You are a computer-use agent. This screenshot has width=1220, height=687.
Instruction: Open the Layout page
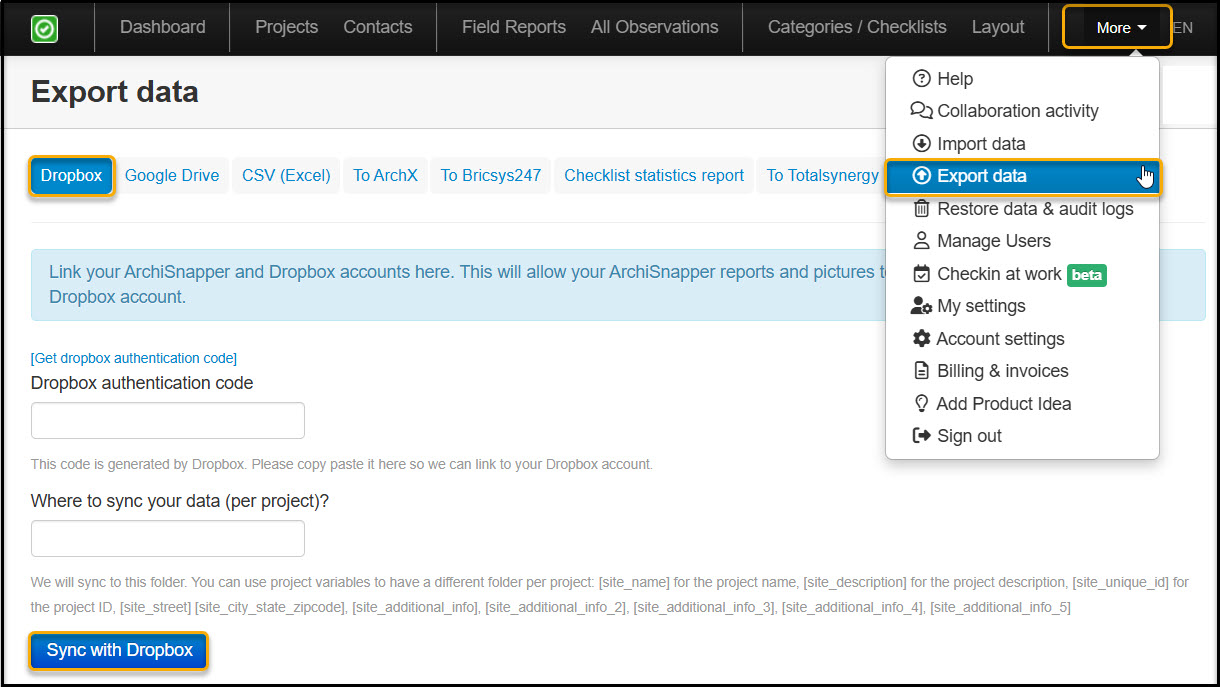pyautogui.click(x=998, y=27)
